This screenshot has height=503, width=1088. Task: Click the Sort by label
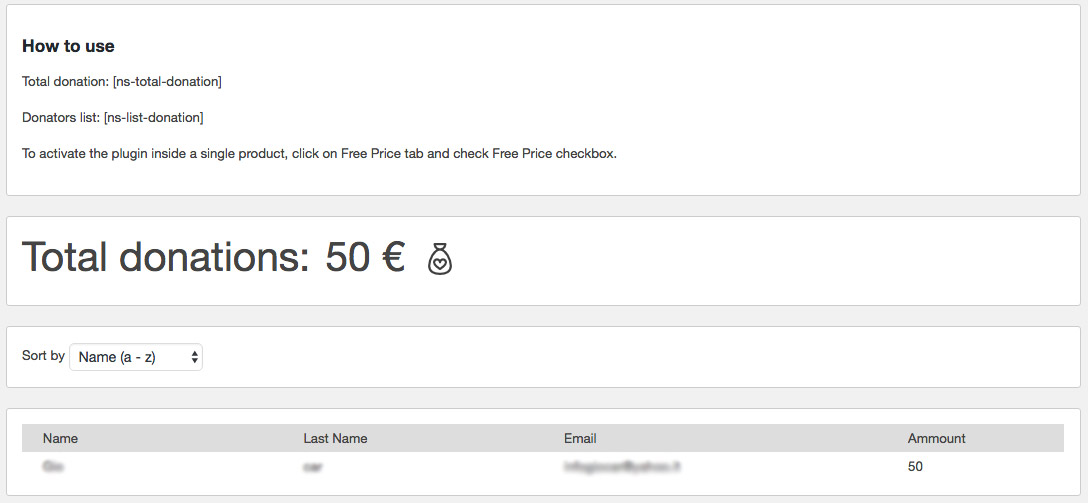43,356
